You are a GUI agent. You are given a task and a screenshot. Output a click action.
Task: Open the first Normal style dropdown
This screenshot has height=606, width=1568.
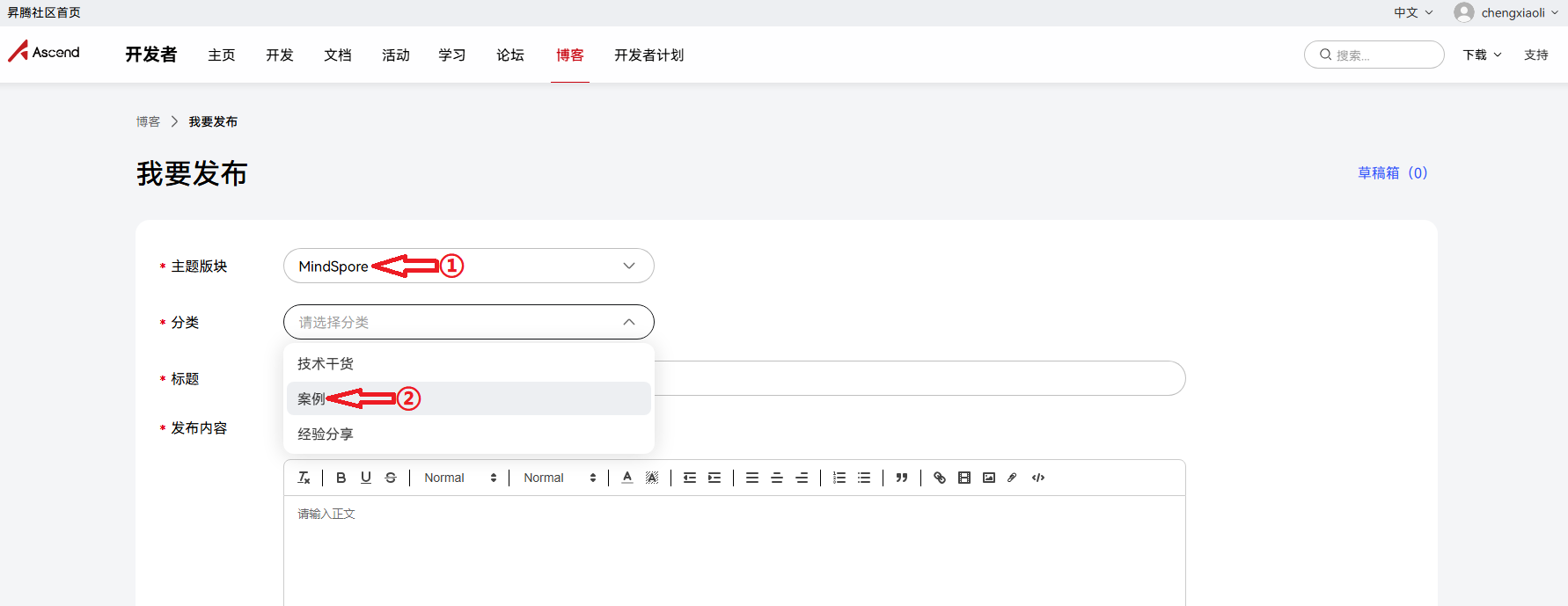coord(459,478)
